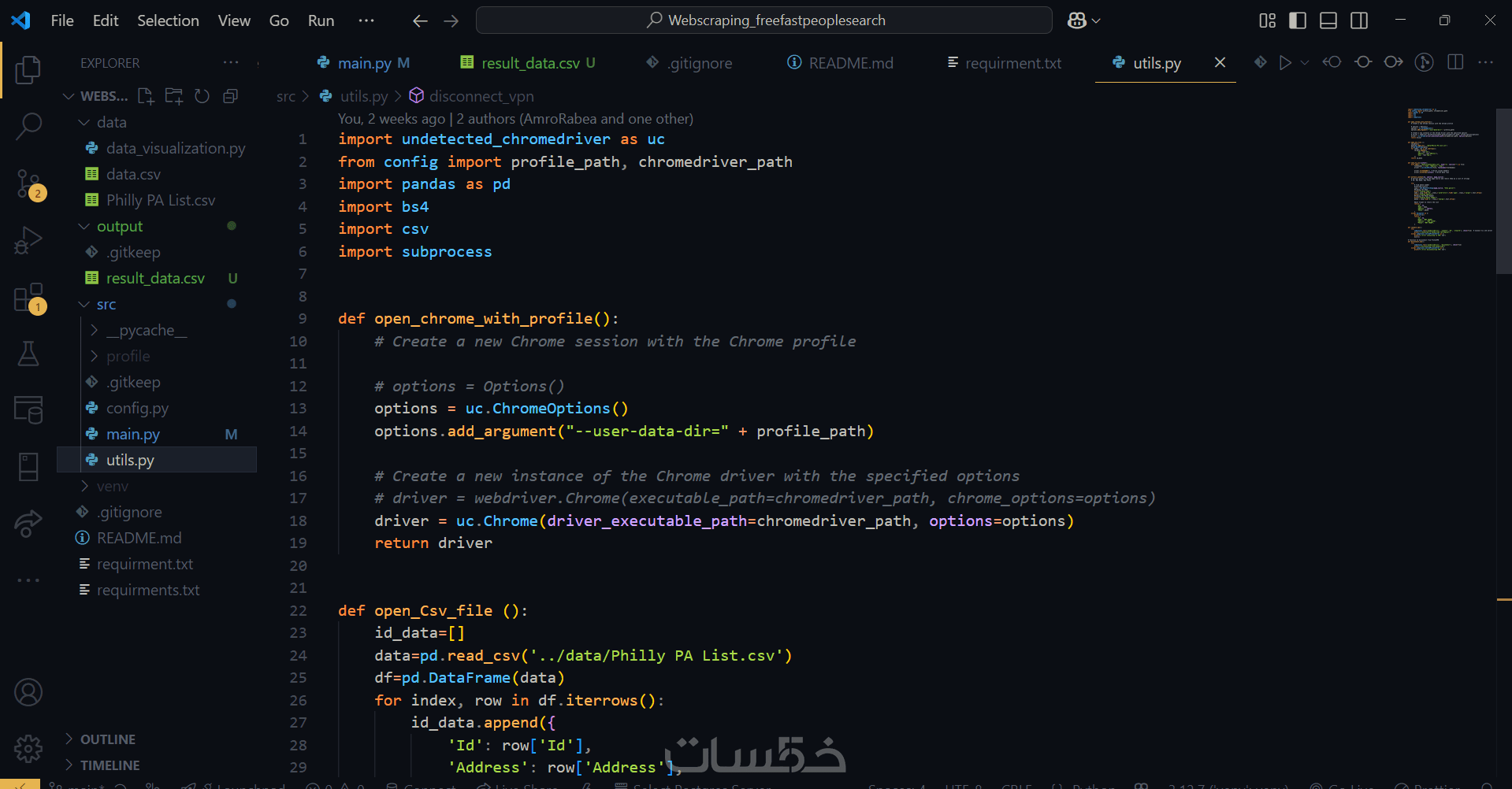Image resolution: width=1512 pixels, height=789 pixels.
Task: Click disconnect_vpn in breadcrumb
Action: click(481, 96)
